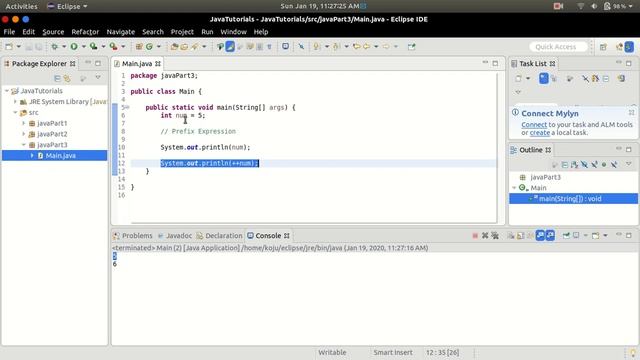Click the External Tools run icon
Viewport: 640px width, 360px height.
113,47
